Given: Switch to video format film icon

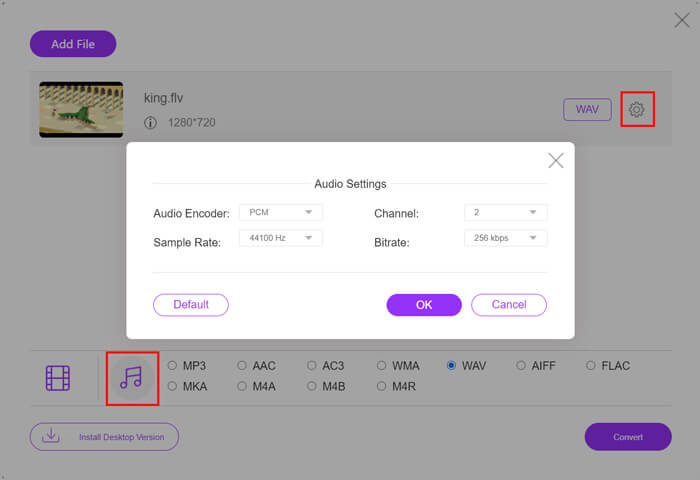Looking at the screenshot, I should [58, 378].
